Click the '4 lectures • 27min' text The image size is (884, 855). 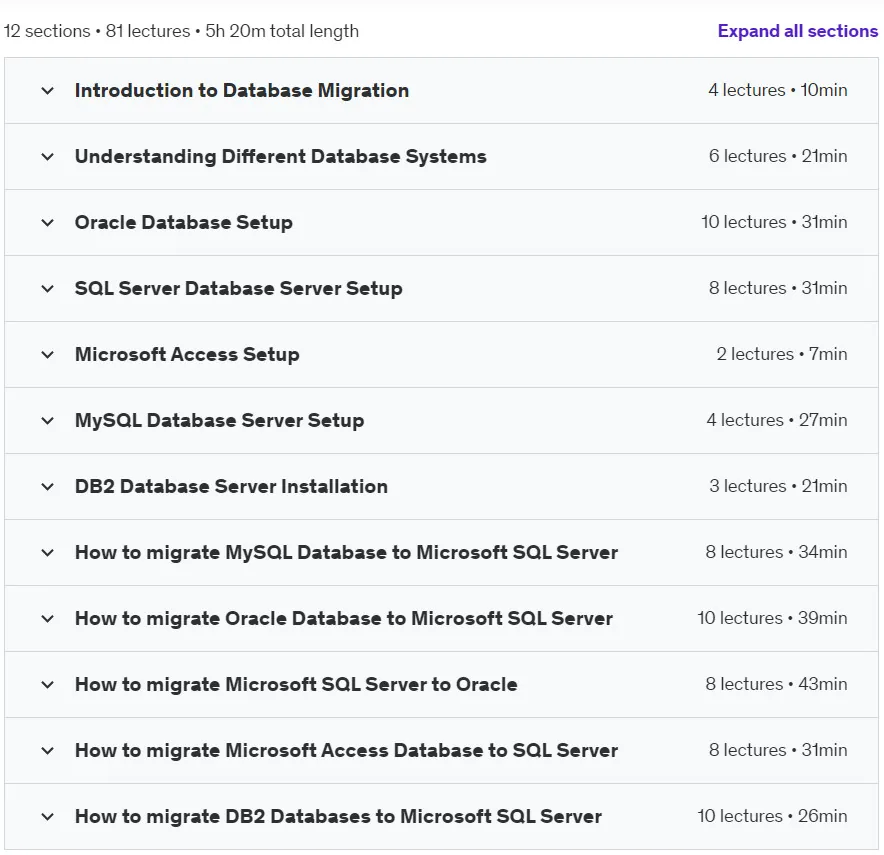coord(777,420)
